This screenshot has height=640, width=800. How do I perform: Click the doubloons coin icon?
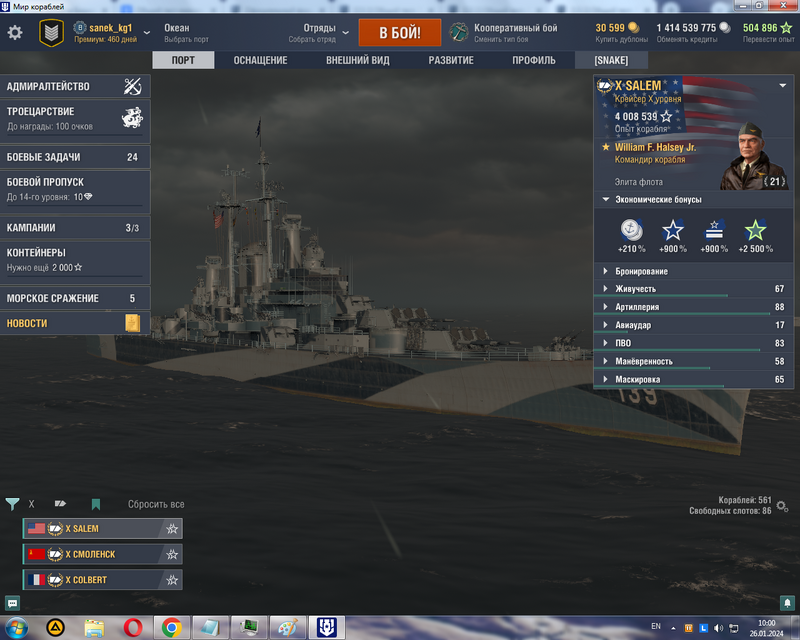(633, 28)
